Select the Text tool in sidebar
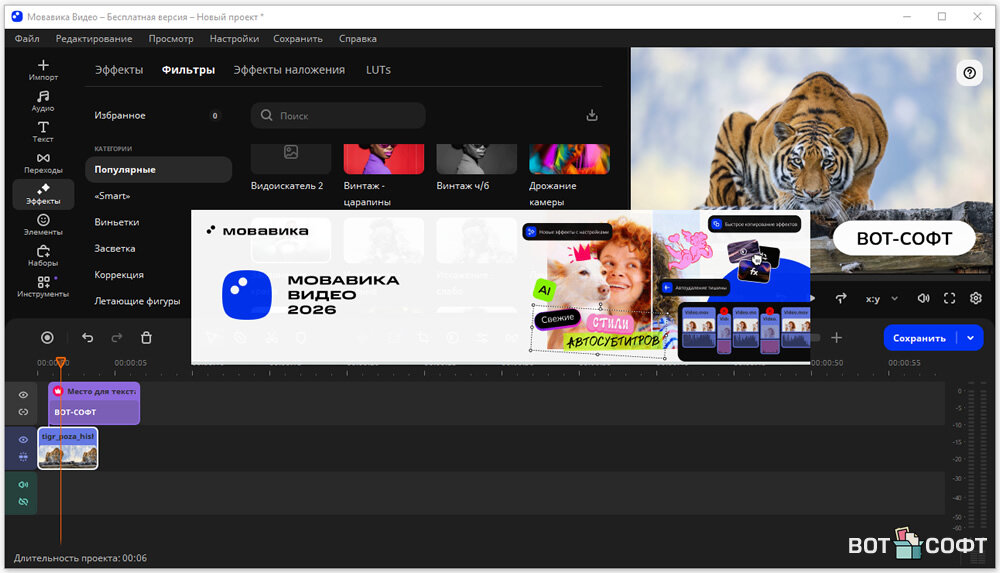 point(43,132)
